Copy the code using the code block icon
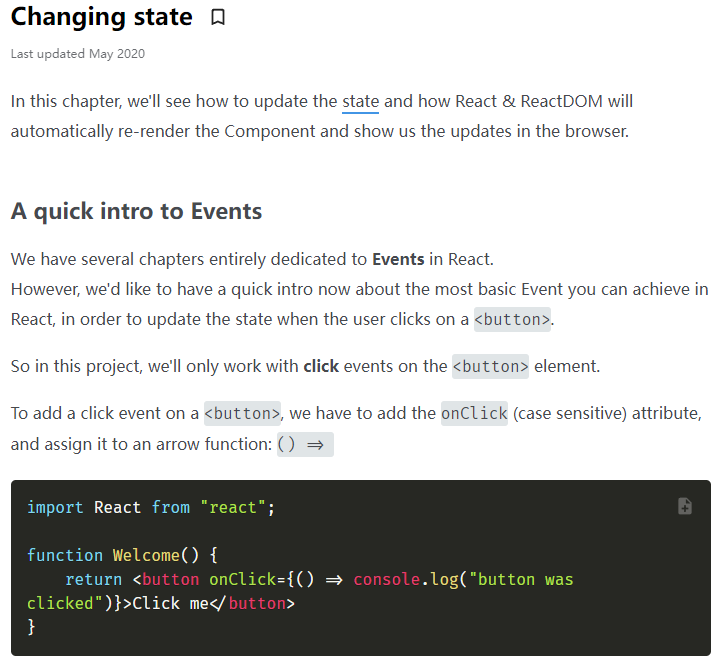Viewport: 723px width, 663px height. pos(685,506)
